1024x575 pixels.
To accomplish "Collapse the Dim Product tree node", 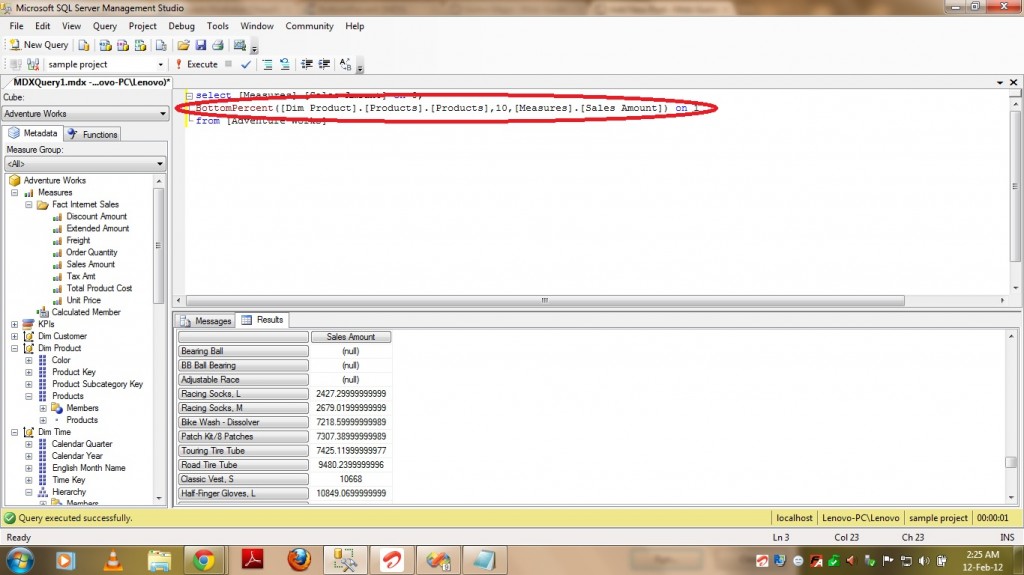I will 15,348.
